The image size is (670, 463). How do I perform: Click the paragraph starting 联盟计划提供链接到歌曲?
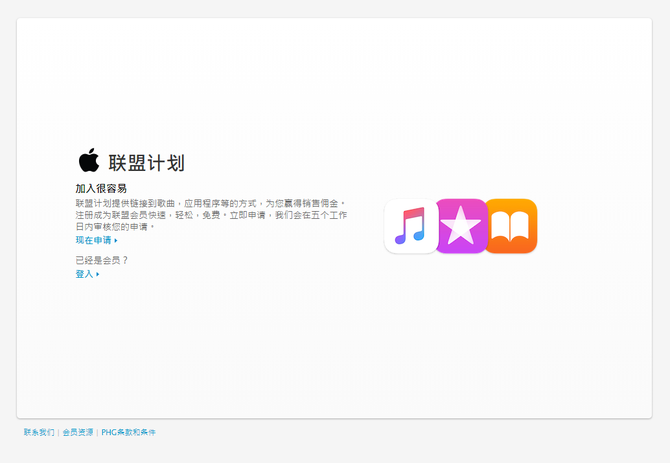pyautogui.click(x=211, y=215)
